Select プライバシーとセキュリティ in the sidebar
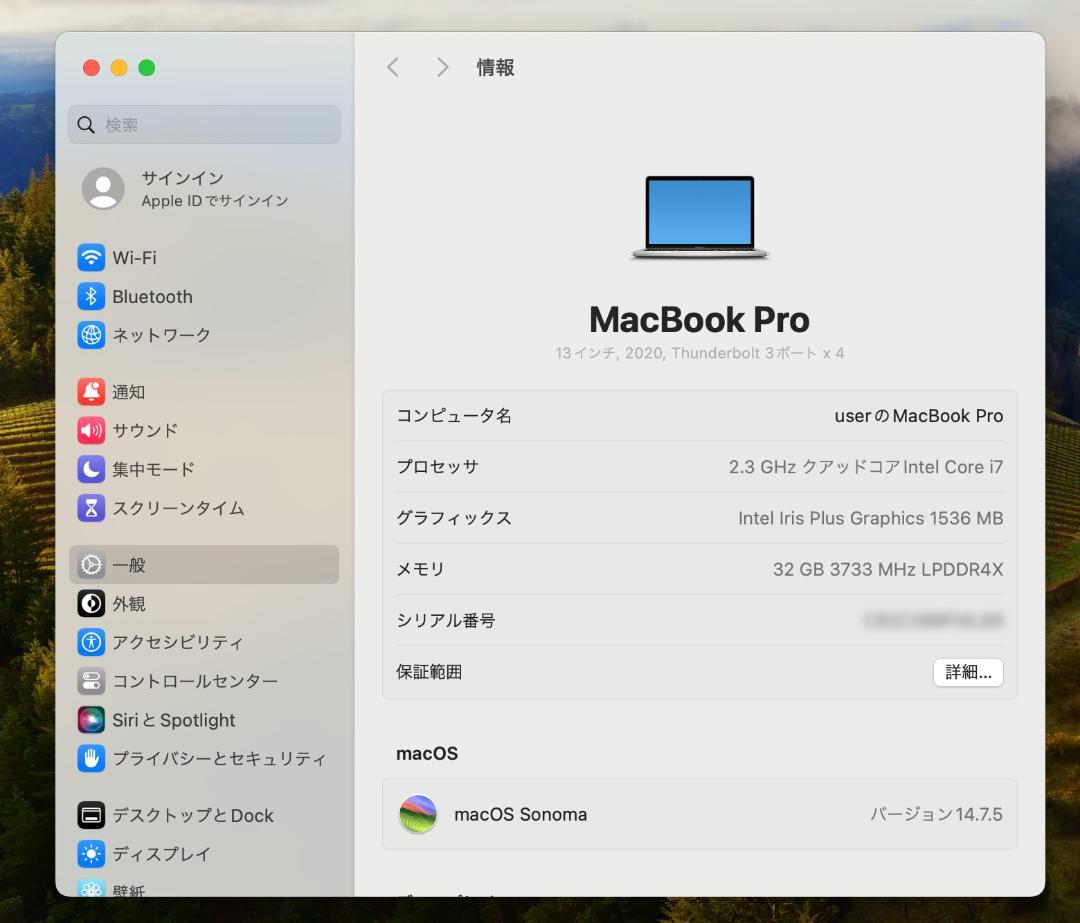This screenshot has height=923, width=1080. [204, 758]
